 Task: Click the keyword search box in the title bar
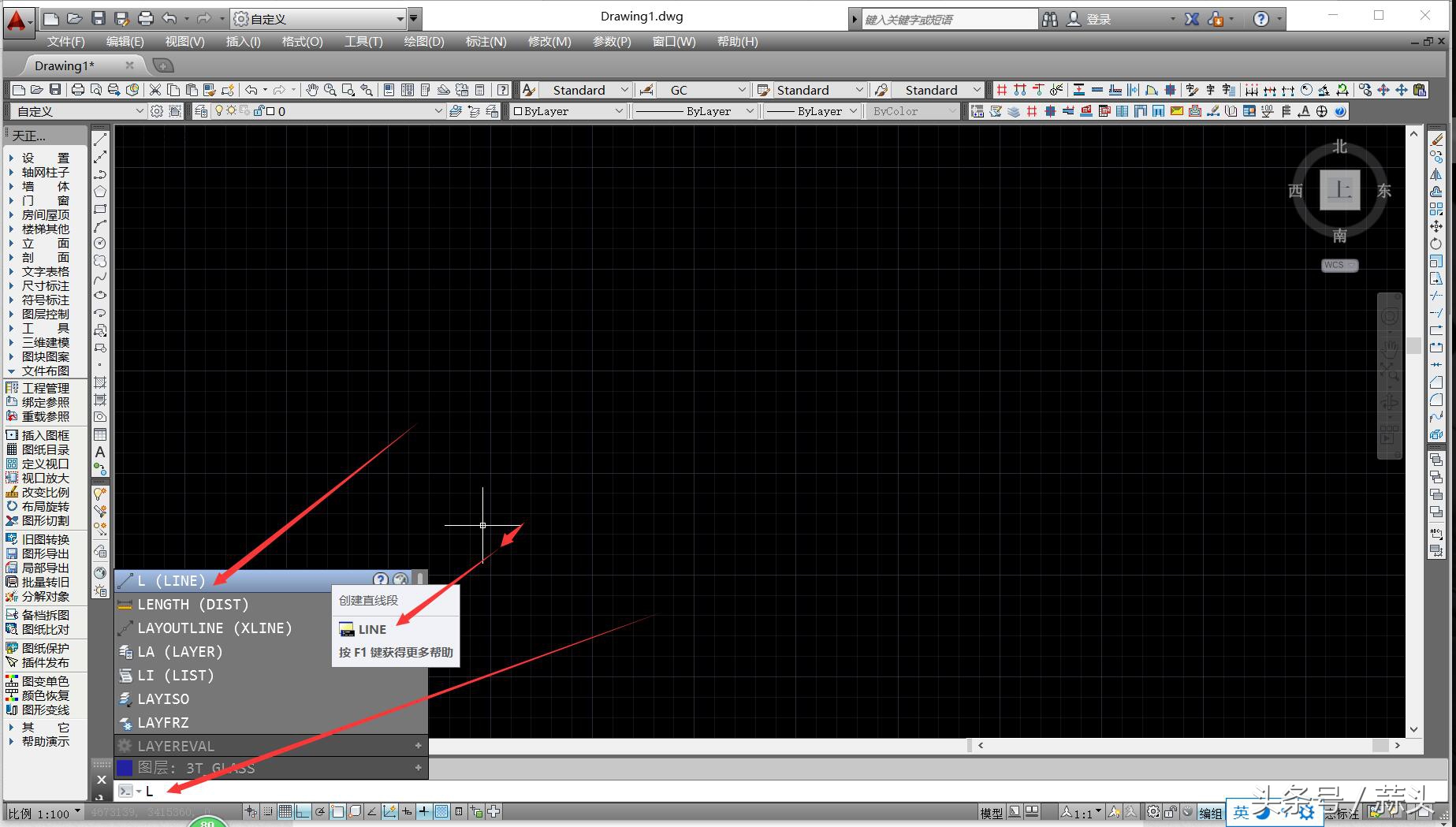pos(950,19)
